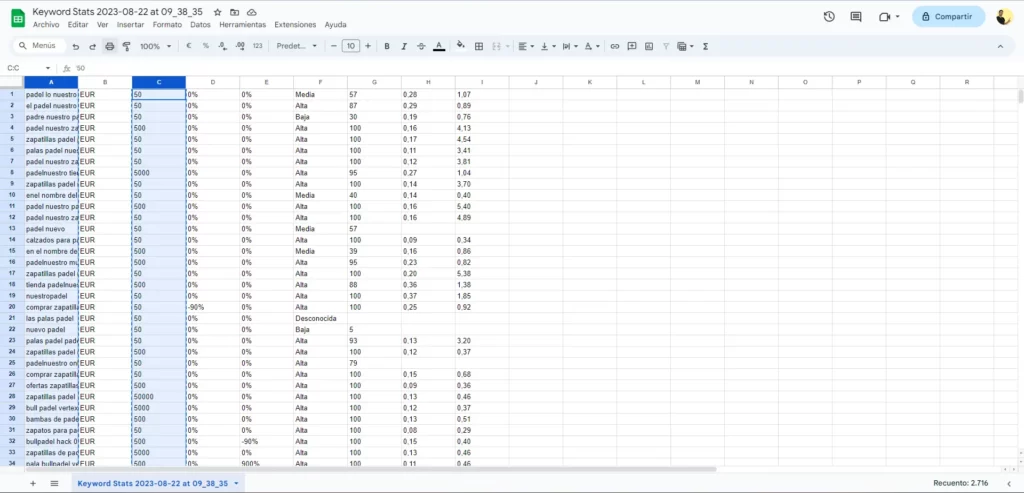Open the Google Sheets home icon
The height and width of the screenshot is (493, 1024).
[18, 18]
